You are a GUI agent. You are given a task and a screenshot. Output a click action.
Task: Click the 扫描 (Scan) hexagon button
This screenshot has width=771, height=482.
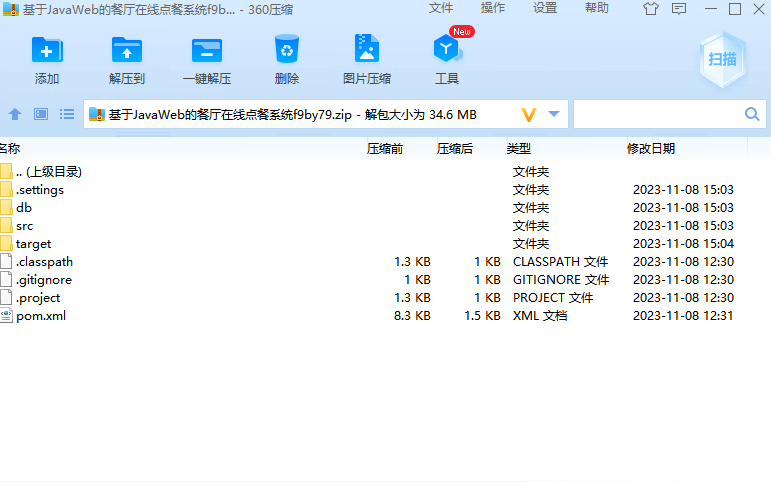pos(722,60)
